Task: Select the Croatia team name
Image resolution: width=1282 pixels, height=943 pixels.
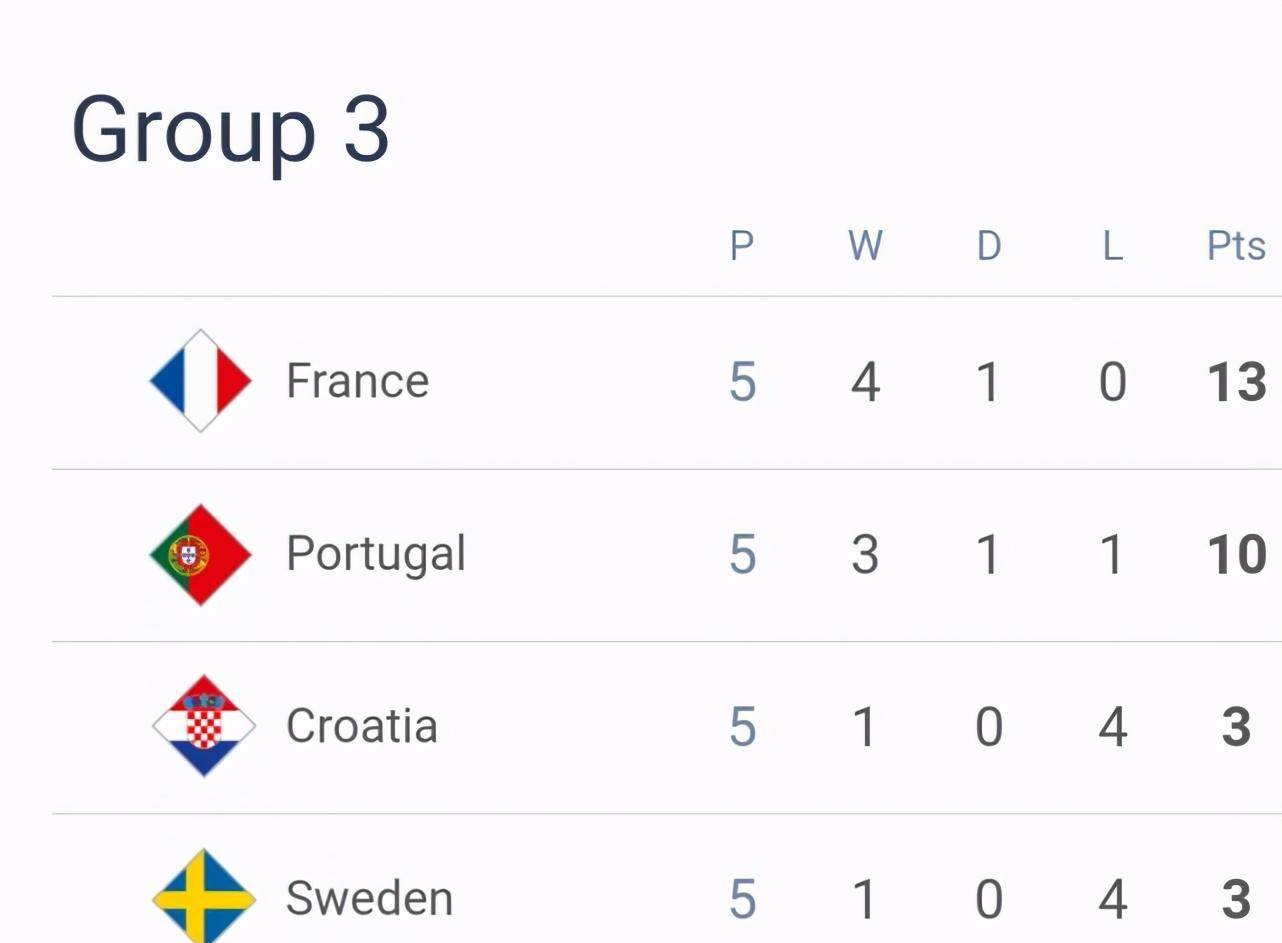Action: [x=361, y=726]
